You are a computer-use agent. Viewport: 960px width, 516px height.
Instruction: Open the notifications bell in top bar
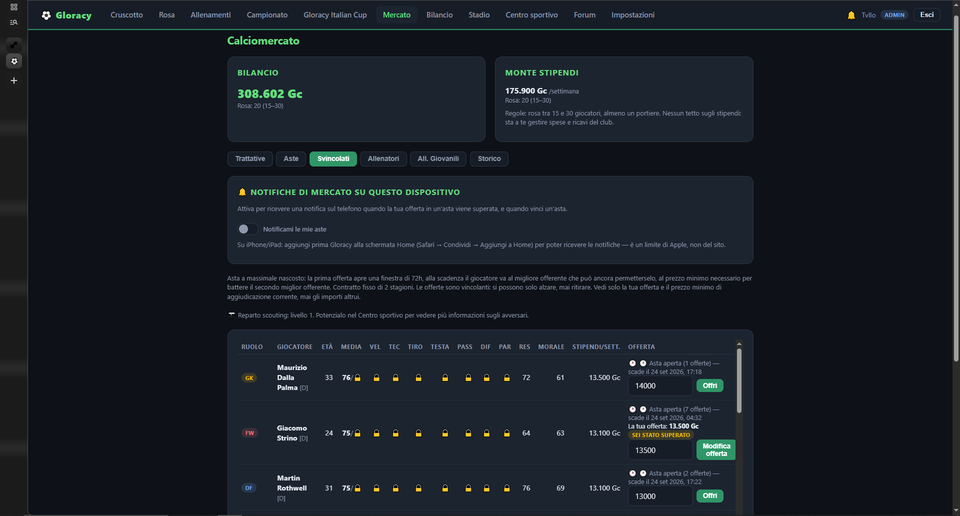[x=851, y=15]
